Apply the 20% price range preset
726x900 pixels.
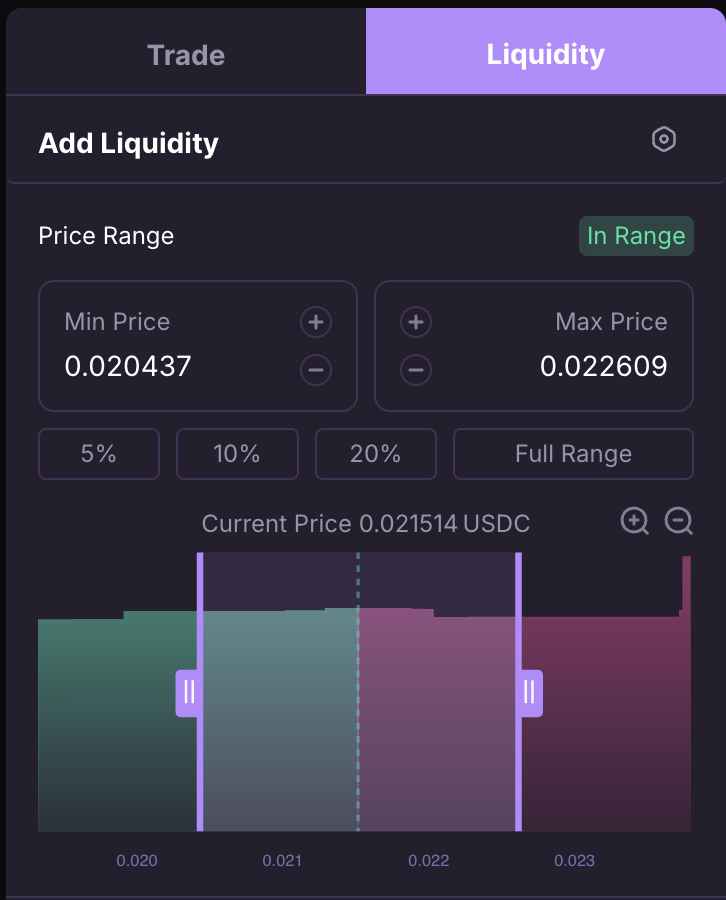(x=376, y=454)
